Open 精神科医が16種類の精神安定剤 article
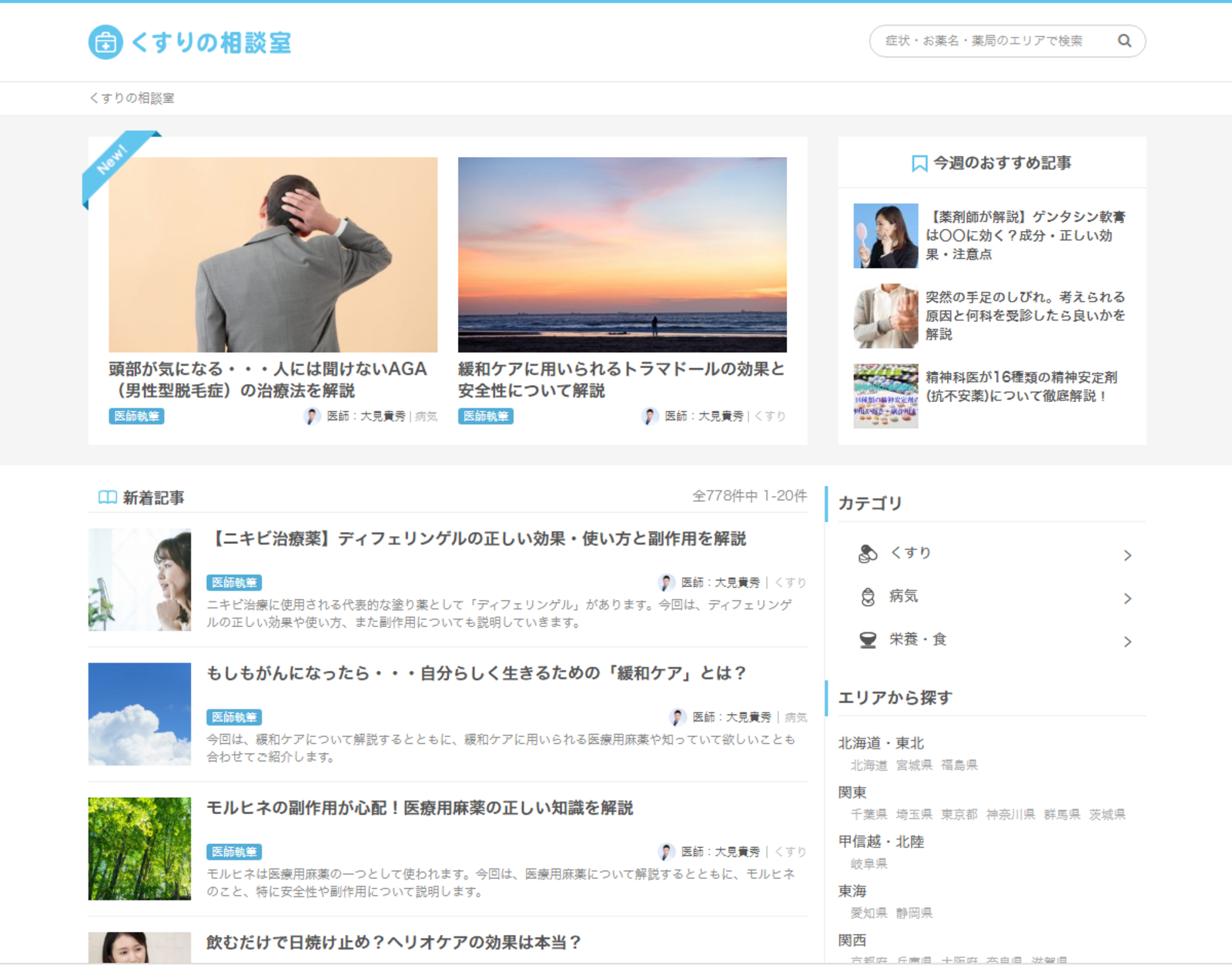Screen dimensions: 1232x965 (1021, 387)
